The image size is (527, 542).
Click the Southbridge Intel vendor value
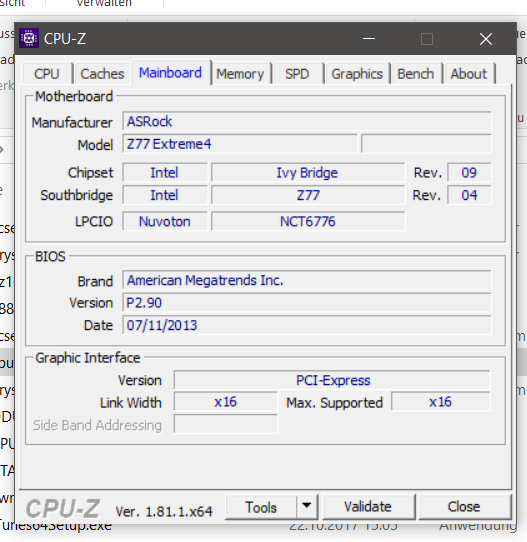click(x=165, y=195)
